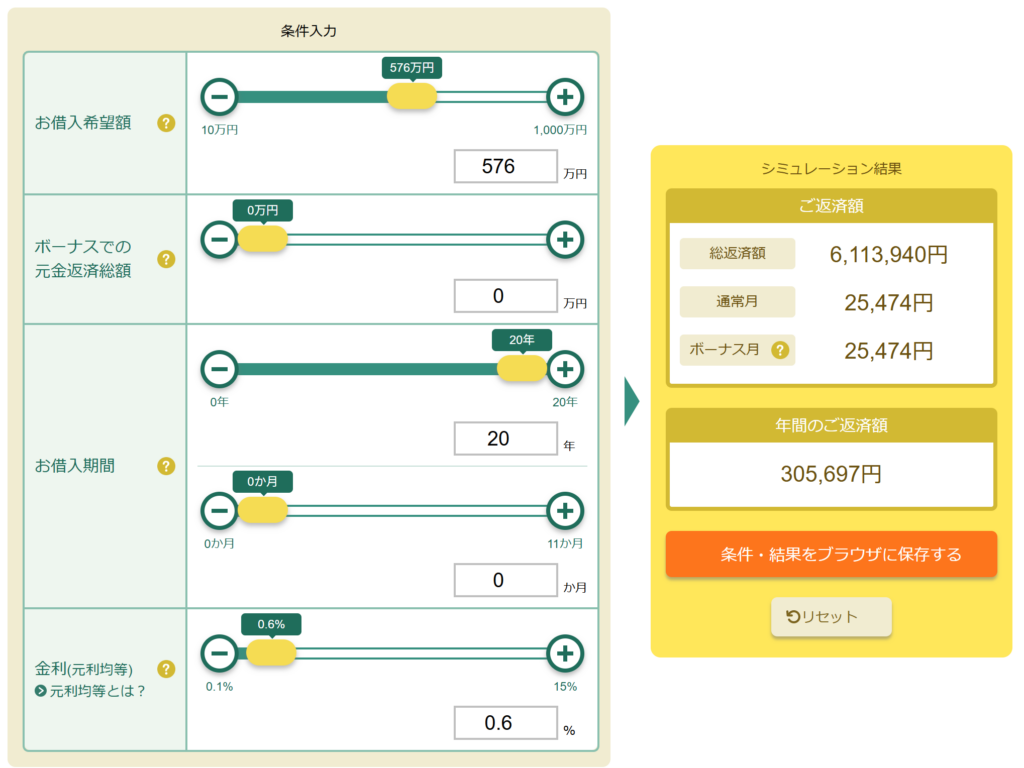Raise interest rate with plus button

click(x=565, y=654)
